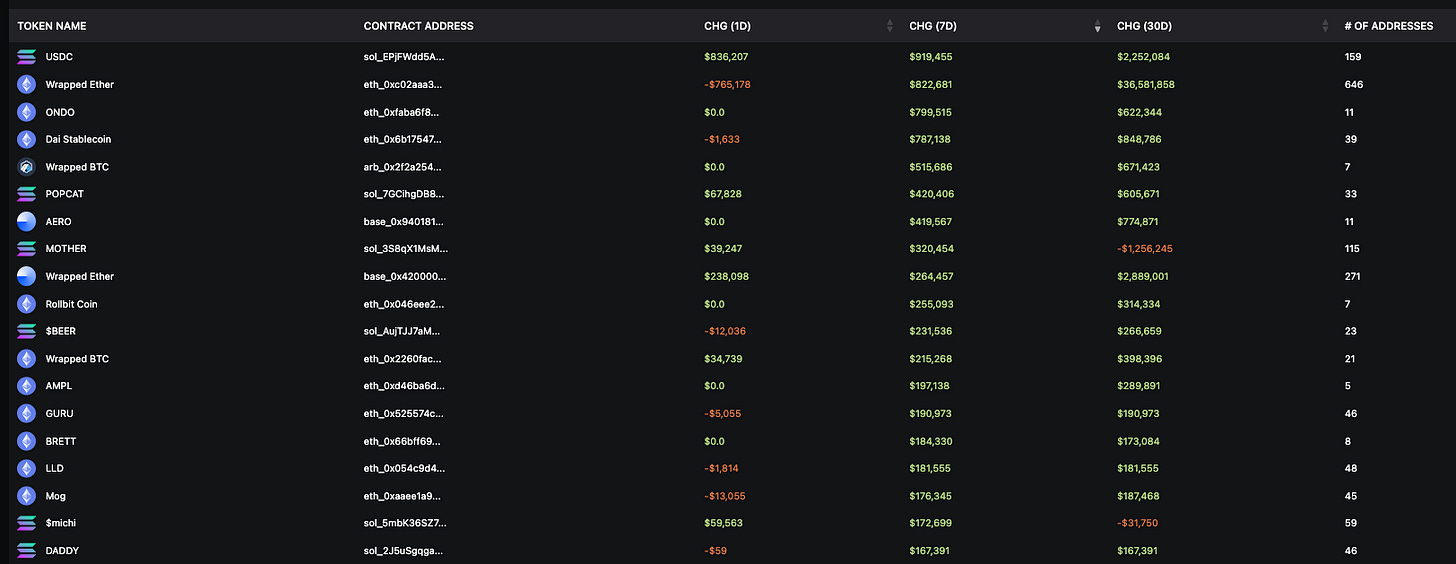Select the ONDO token name
This screenshot has width=1456, height=564.
tap(60, 112)
